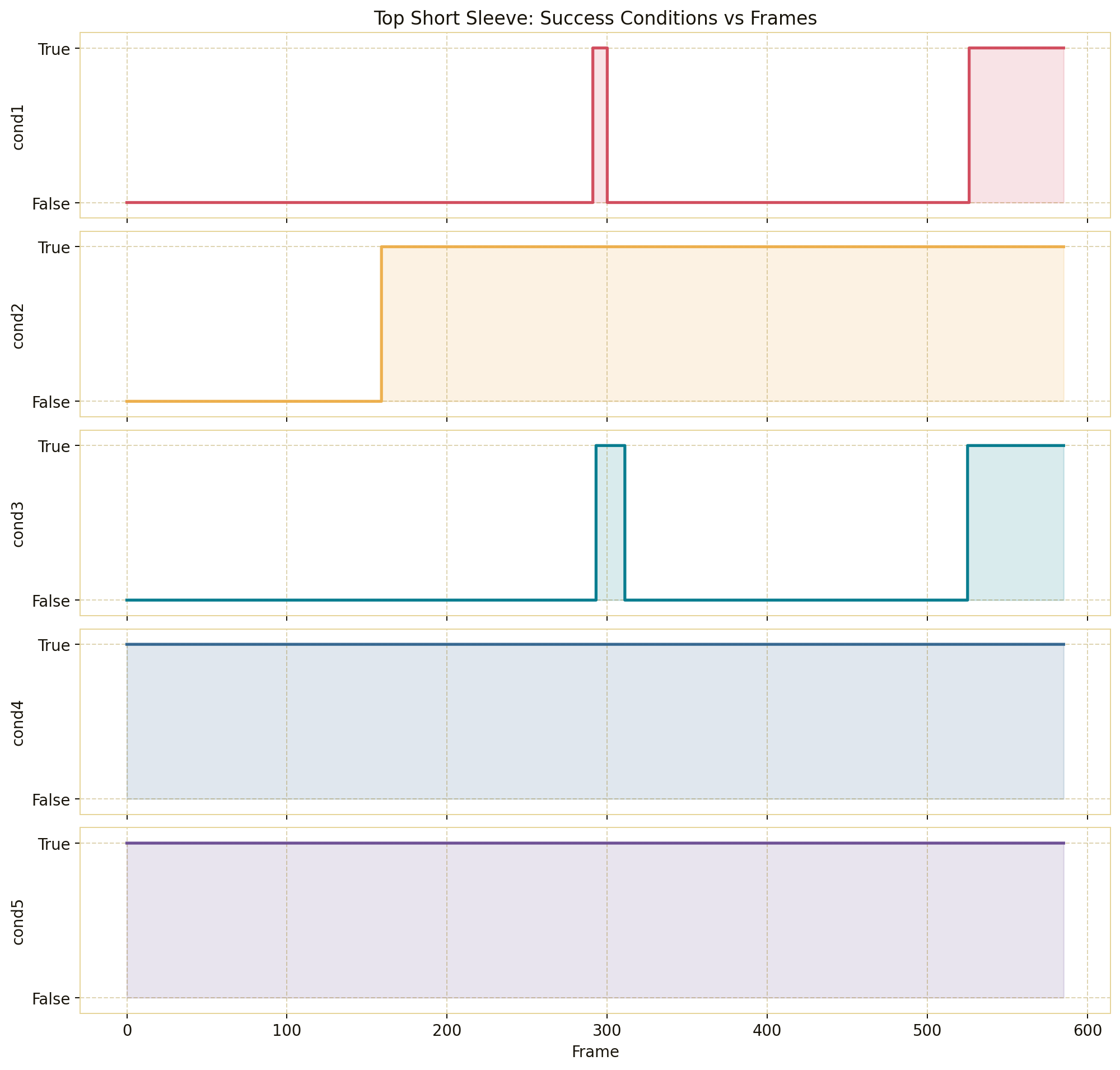Click the x-axis tick label 300
This screenshot has height=1070, width=1120.
tap(606, 1031)
